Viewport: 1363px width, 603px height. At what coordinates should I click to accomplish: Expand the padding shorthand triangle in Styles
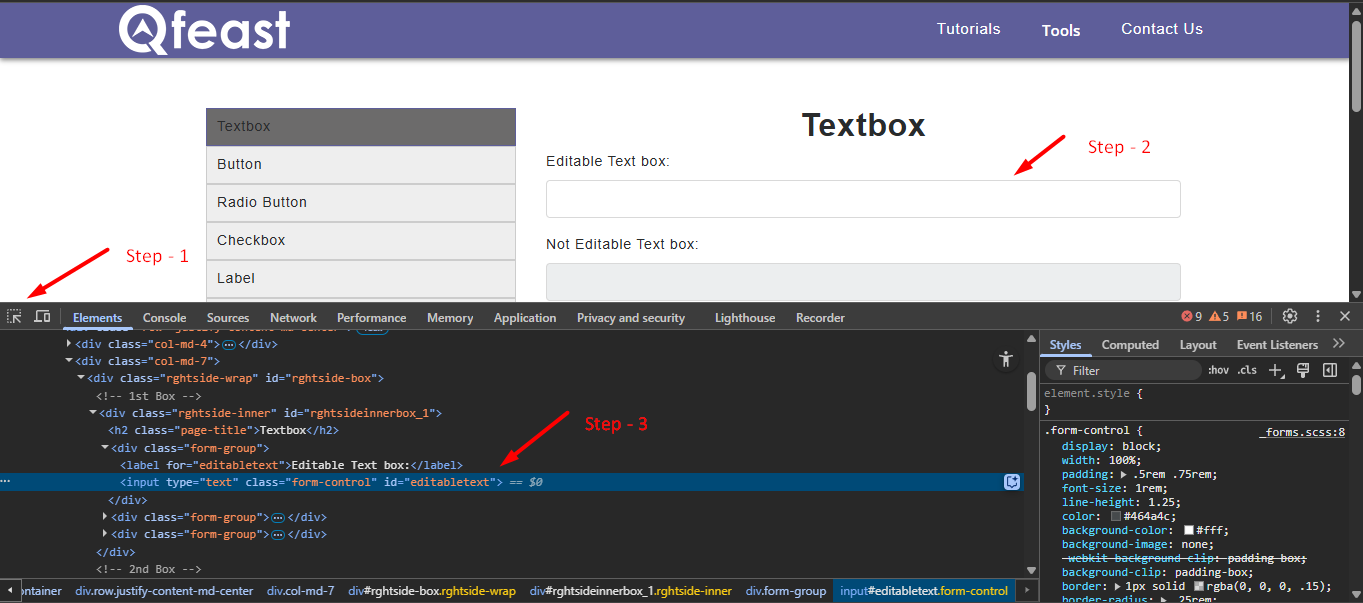[1123, 475]
